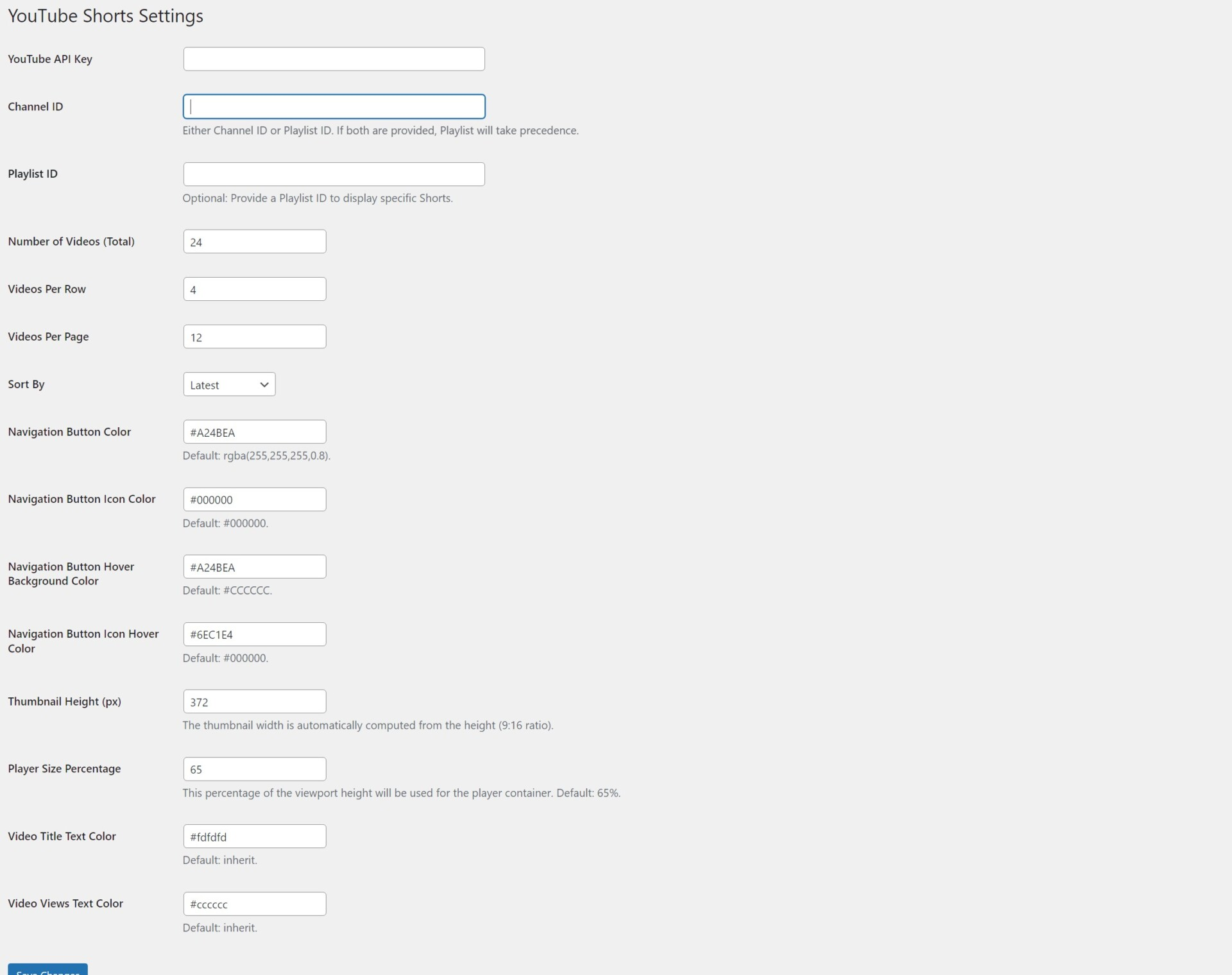Click Navigation Button Icon Hover Color field
1232x975 pixels.
coord(255,634)
